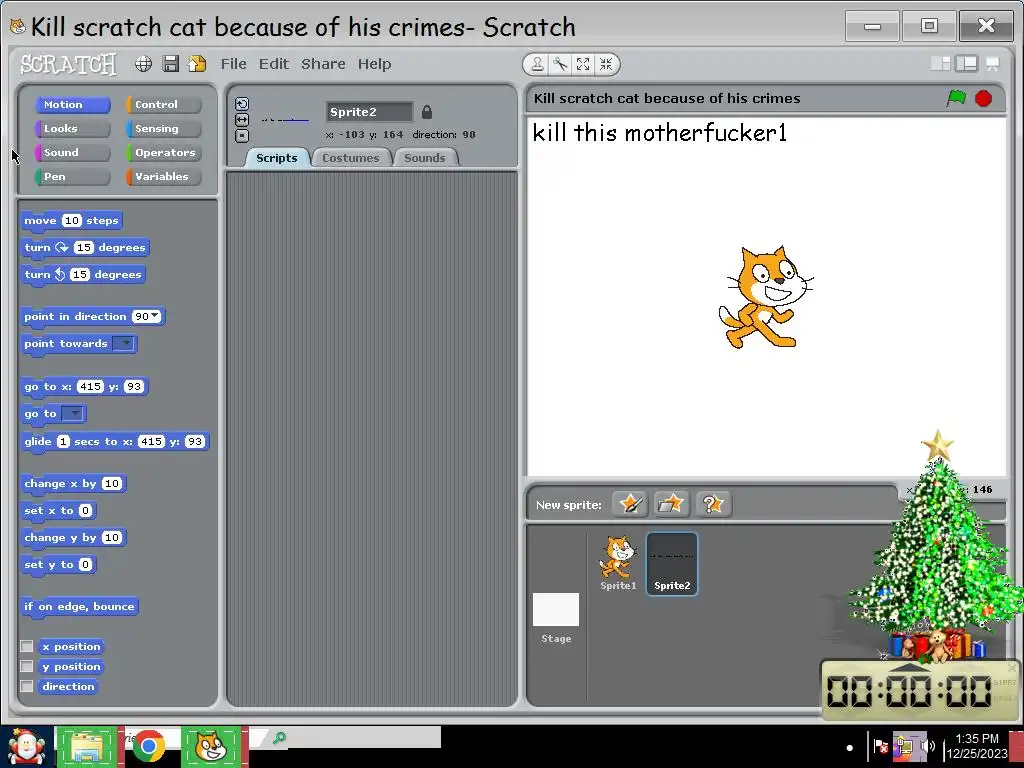
Task: Click the Action Center flag tray icon
Action: click(881, 746)
